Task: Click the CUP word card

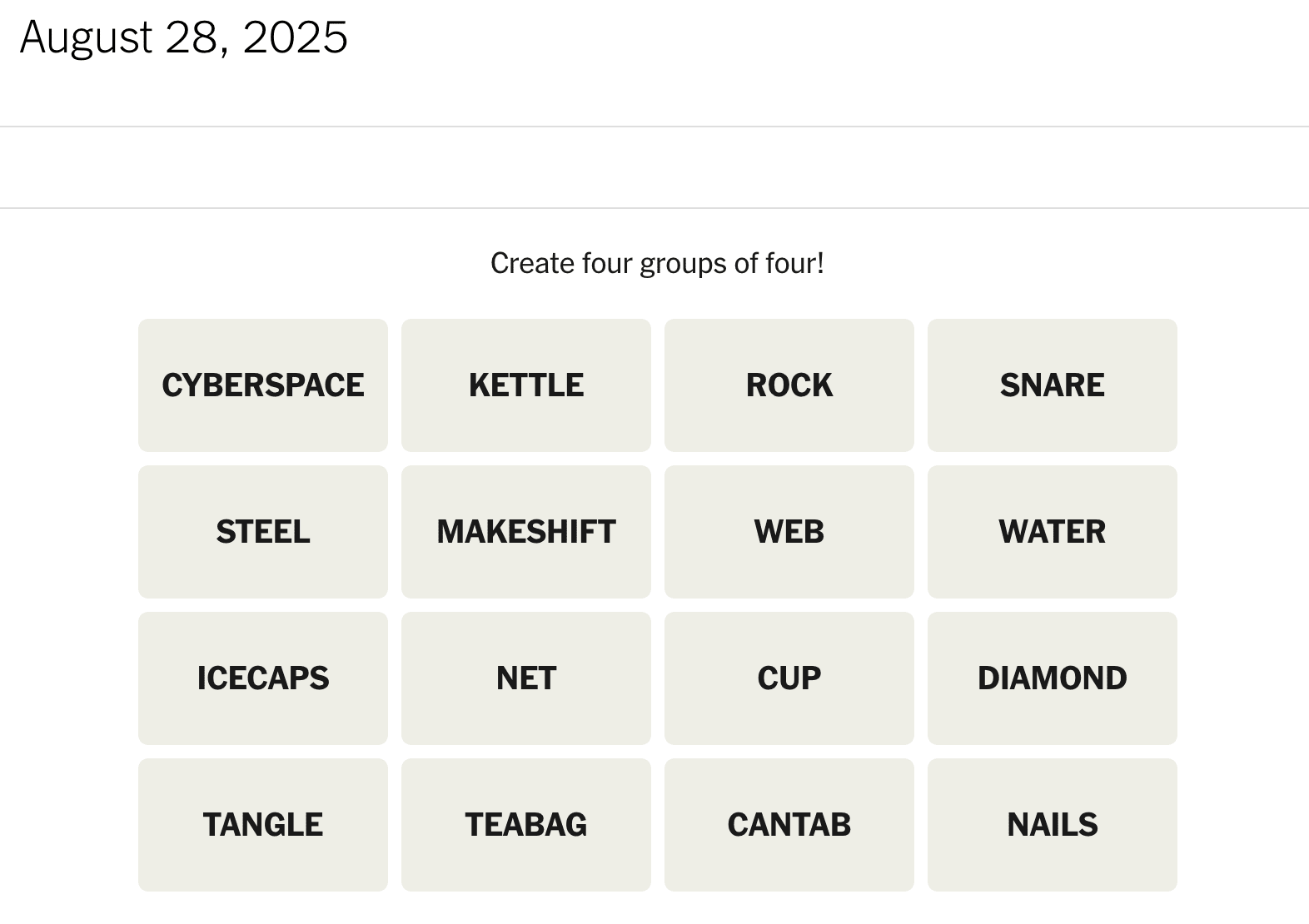Action: pyautogui.click(x=789, y=678)
